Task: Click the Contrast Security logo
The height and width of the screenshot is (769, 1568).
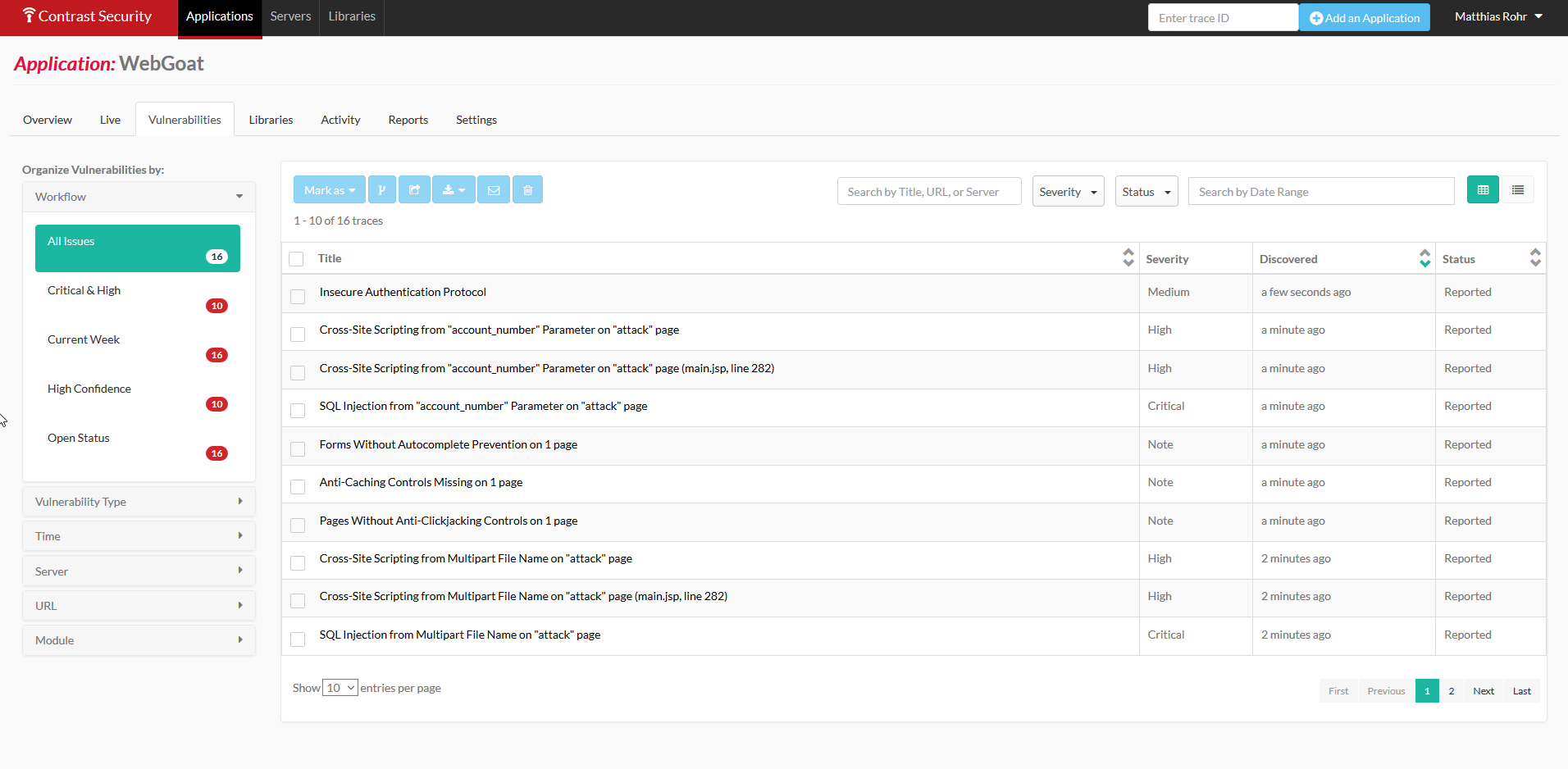Action: tap(88, 16)
